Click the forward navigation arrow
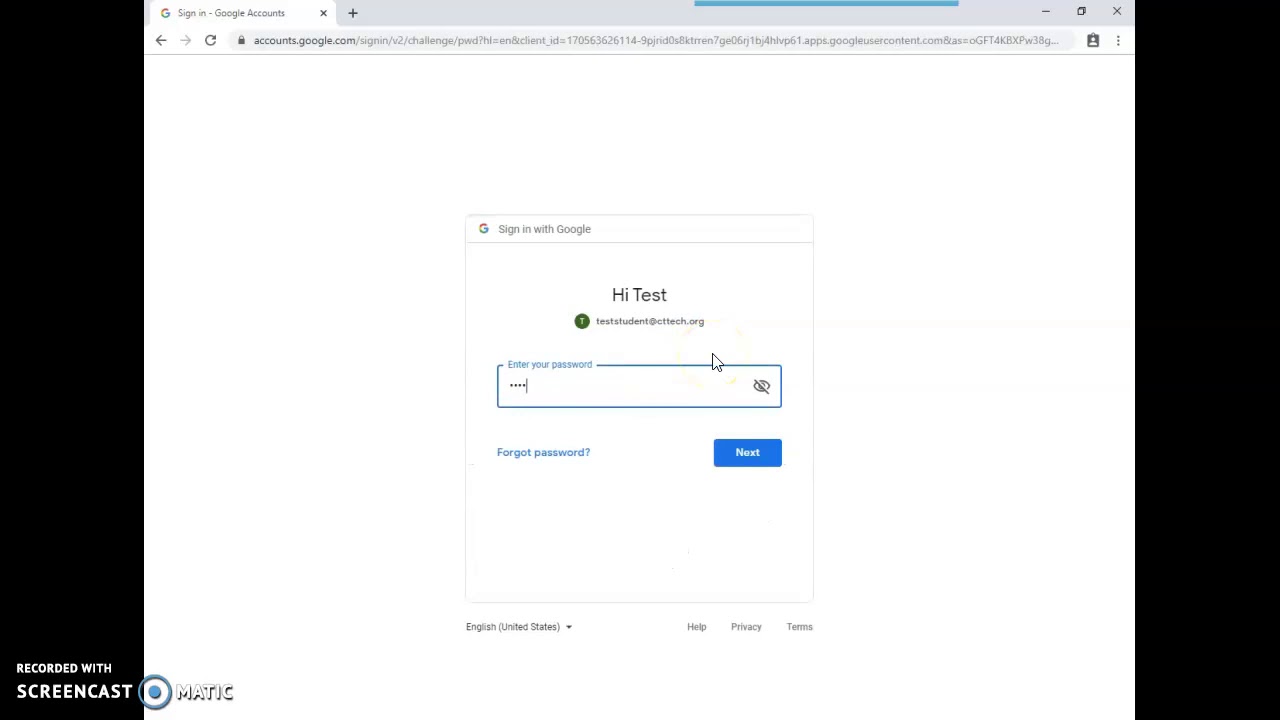The height and width of the screenshot is (720, 1280). (185, 40)
